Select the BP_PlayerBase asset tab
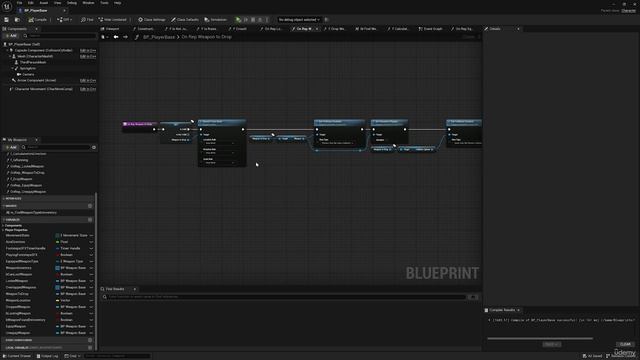This screenshot has width=640, height=360. (36, 10)
